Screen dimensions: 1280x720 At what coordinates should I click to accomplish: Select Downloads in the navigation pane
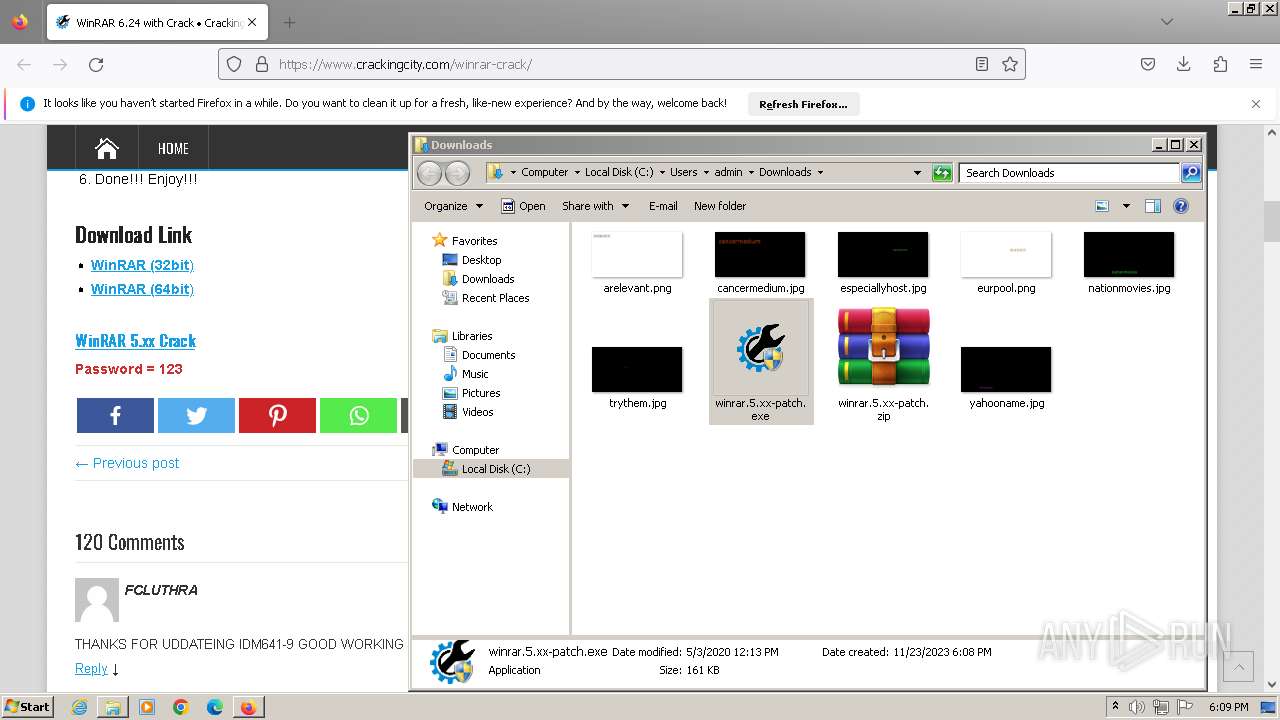(488, 279)
